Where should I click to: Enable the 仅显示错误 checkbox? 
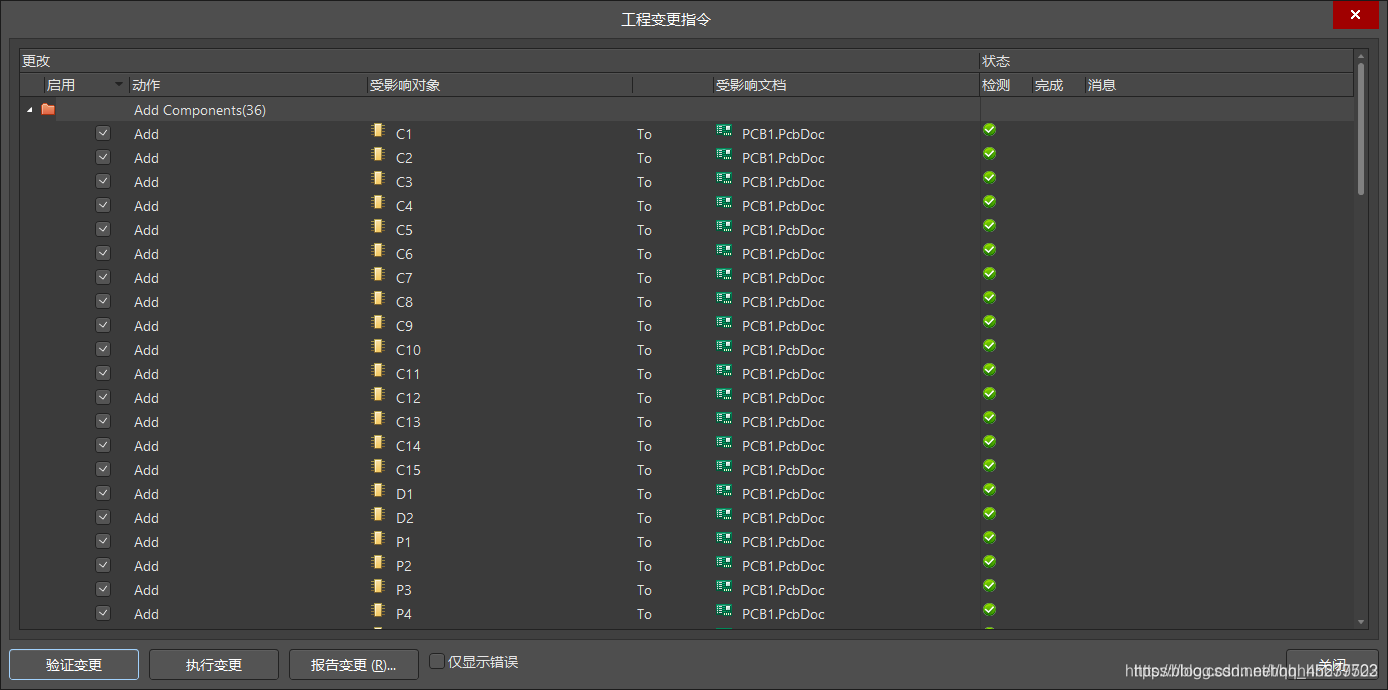click(x=437, y=661)
